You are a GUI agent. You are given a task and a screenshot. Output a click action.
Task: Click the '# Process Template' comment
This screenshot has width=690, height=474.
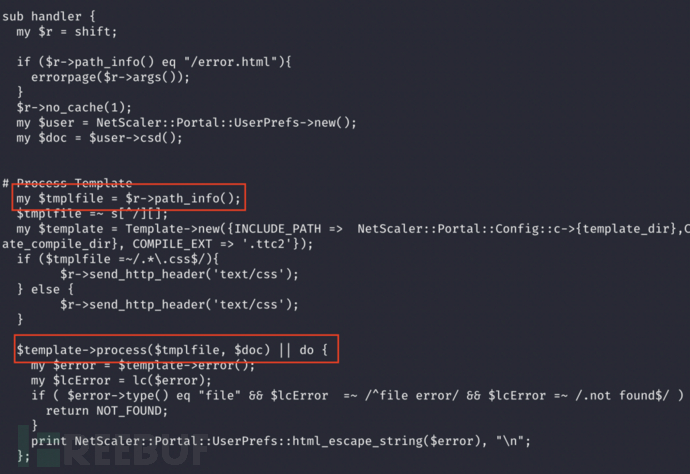(x=67, y=183)
